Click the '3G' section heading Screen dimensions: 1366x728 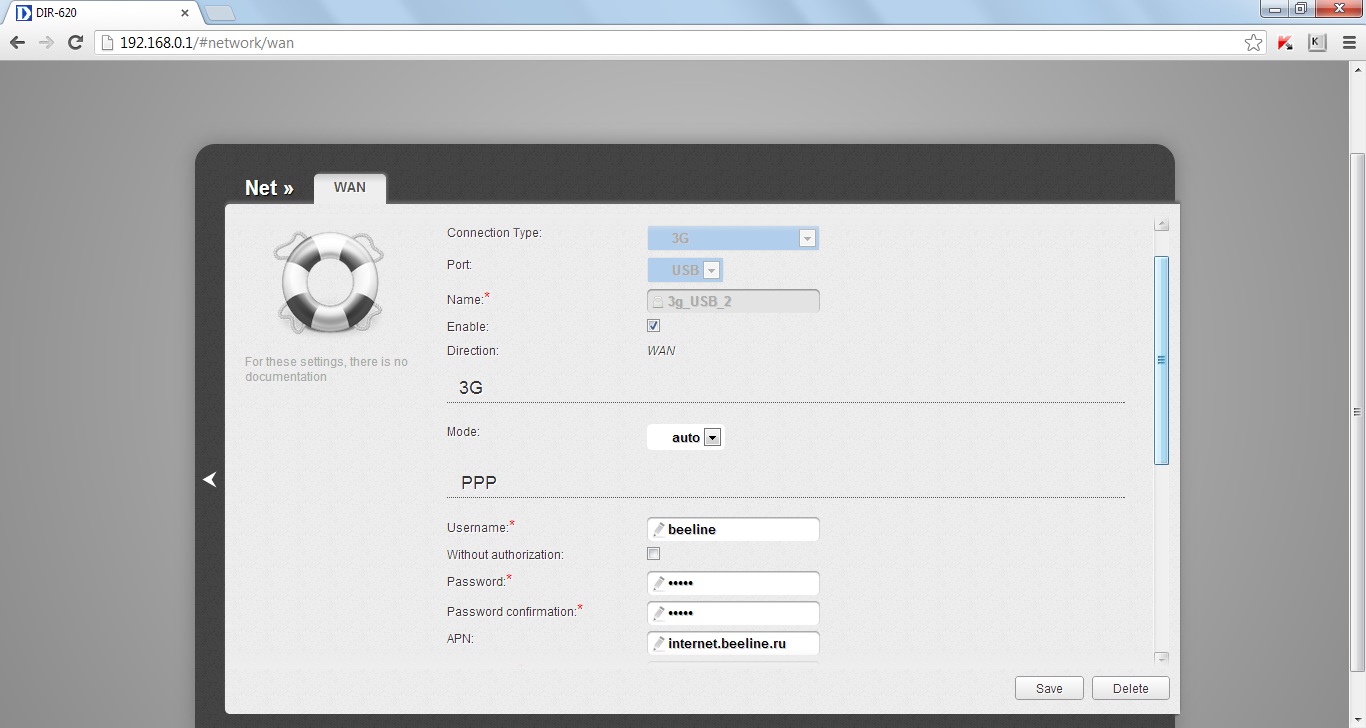click(x=471, y=388)
